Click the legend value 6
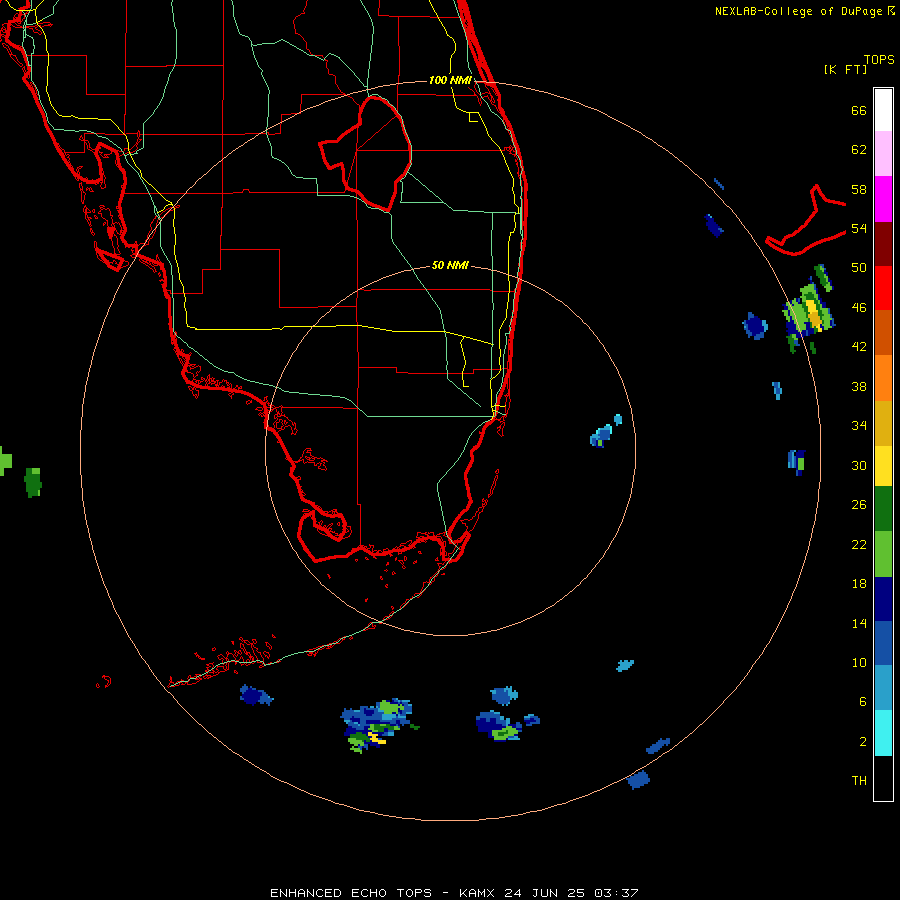This screenshot has height=900, width=900. point(863,701)
